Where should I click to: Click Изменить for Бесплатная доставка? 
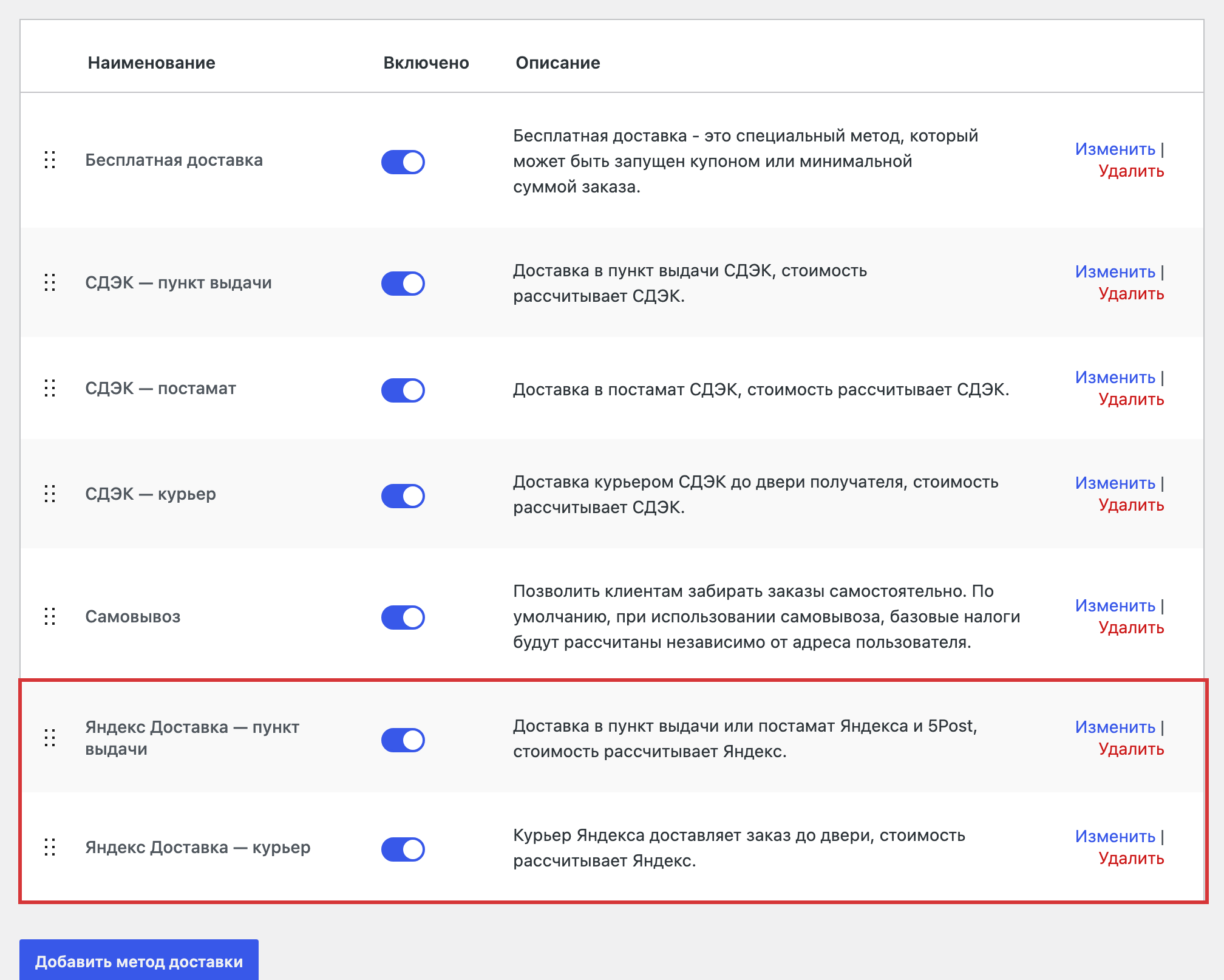[x=1115, y=149]
